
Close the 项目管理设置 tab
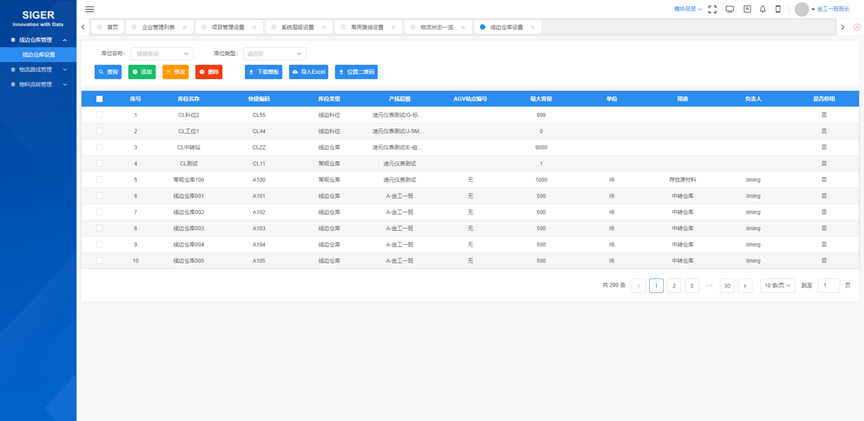[254, 27]
